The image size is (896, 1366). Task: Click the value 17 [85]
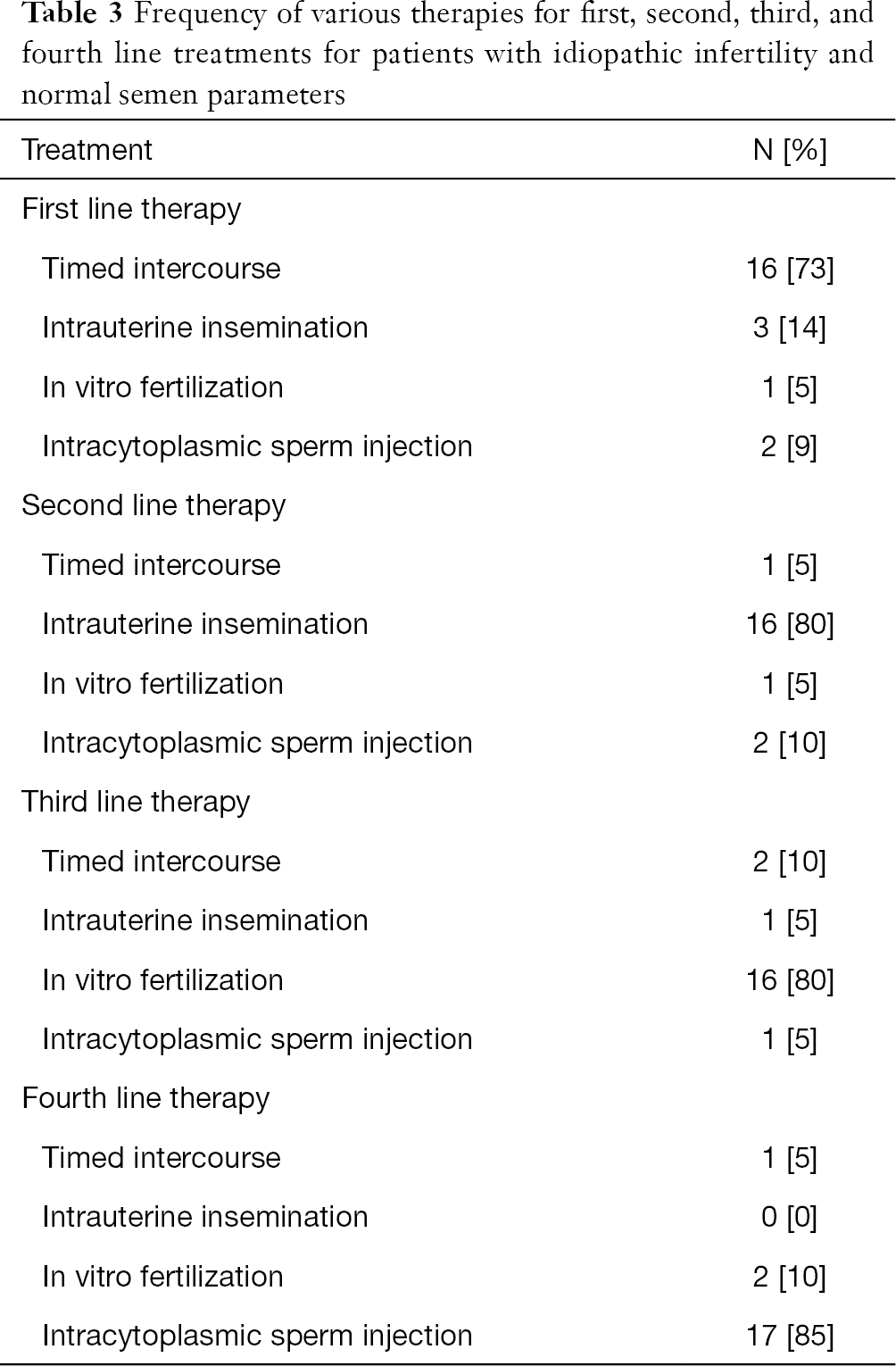[790, 1336]
